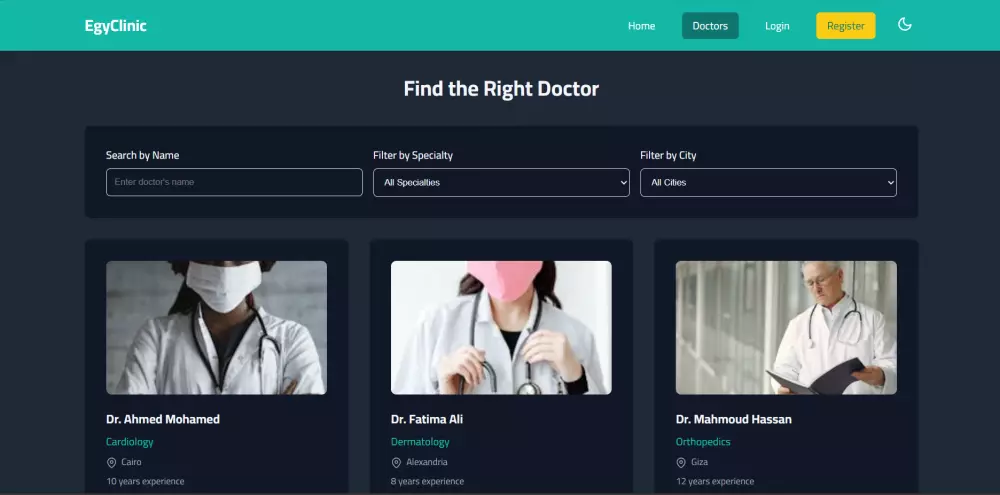Click the yellow Register button
1000x495 pixels.
click(846, 26)
